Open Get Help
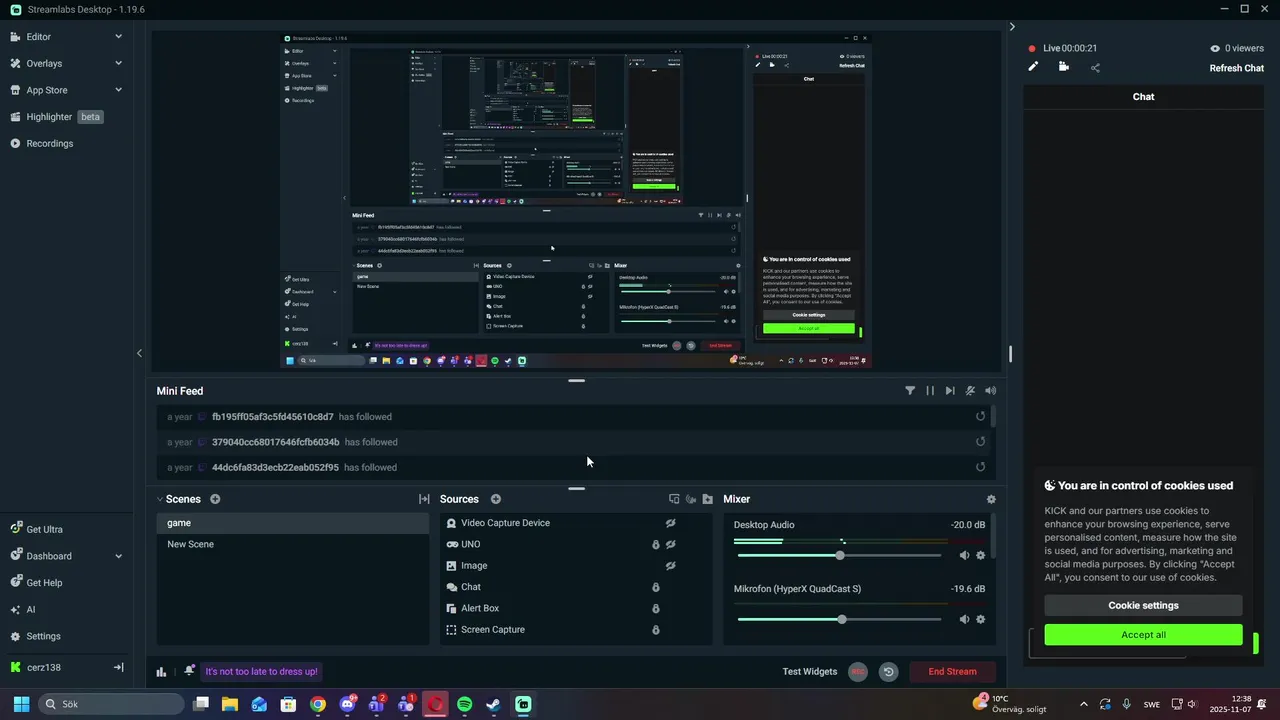Image resolution: width=1280 pixels, height=720 pixels. pyautogui.click(x=44, y=583)
